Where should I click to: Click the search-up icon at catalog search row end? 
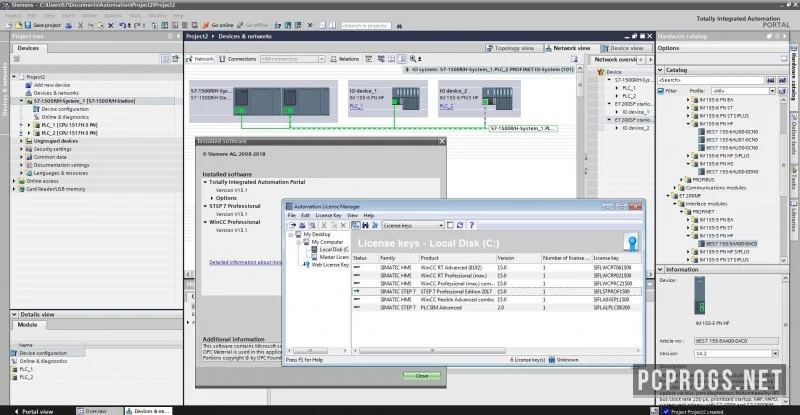click(782, 80)
